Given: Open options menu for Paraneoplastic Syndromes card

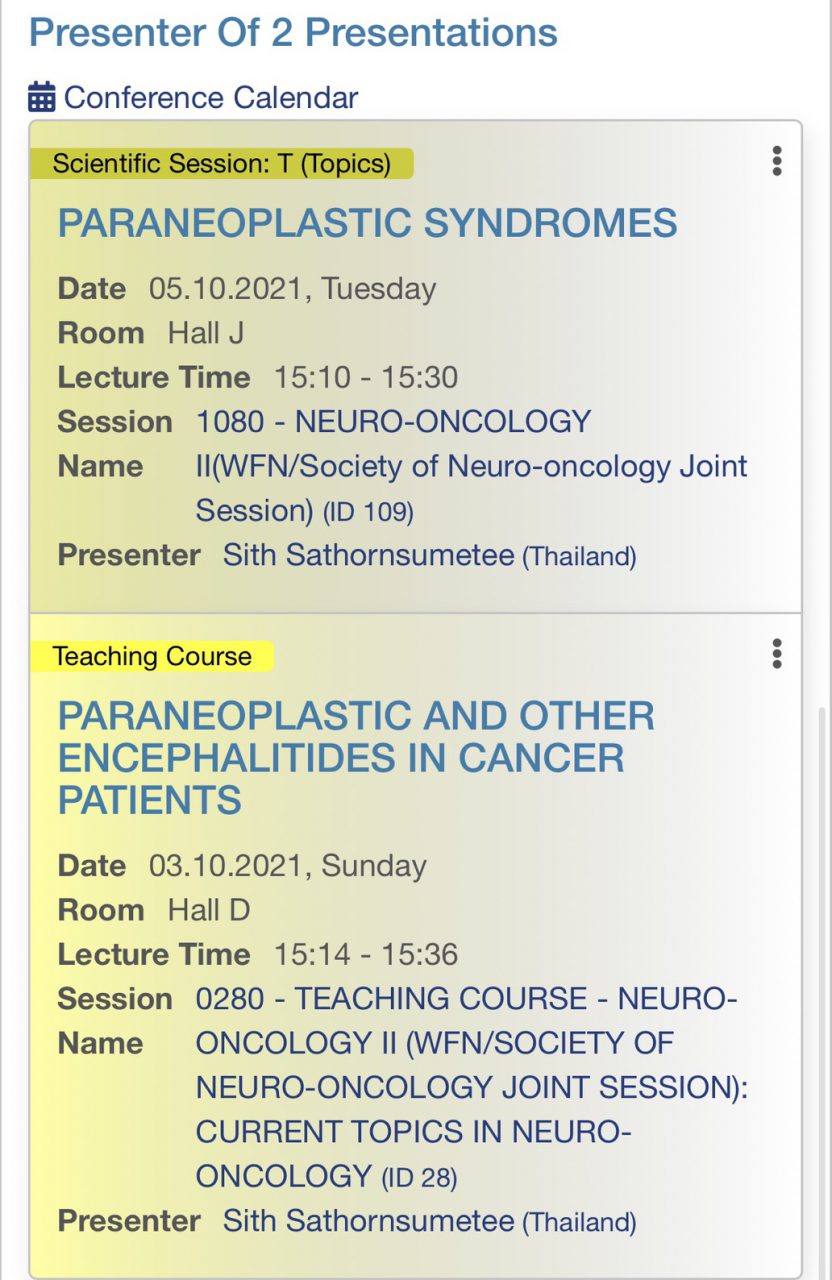Looking at the screenshot, I should (x=777, y=161).
